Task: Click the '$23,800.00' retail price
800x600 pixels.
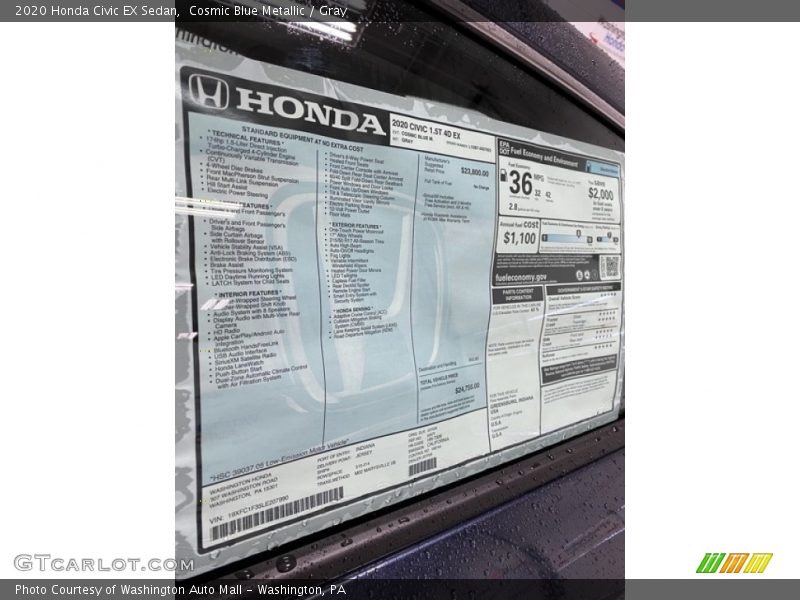Action: pyautogui.click(x=474, y=172)
